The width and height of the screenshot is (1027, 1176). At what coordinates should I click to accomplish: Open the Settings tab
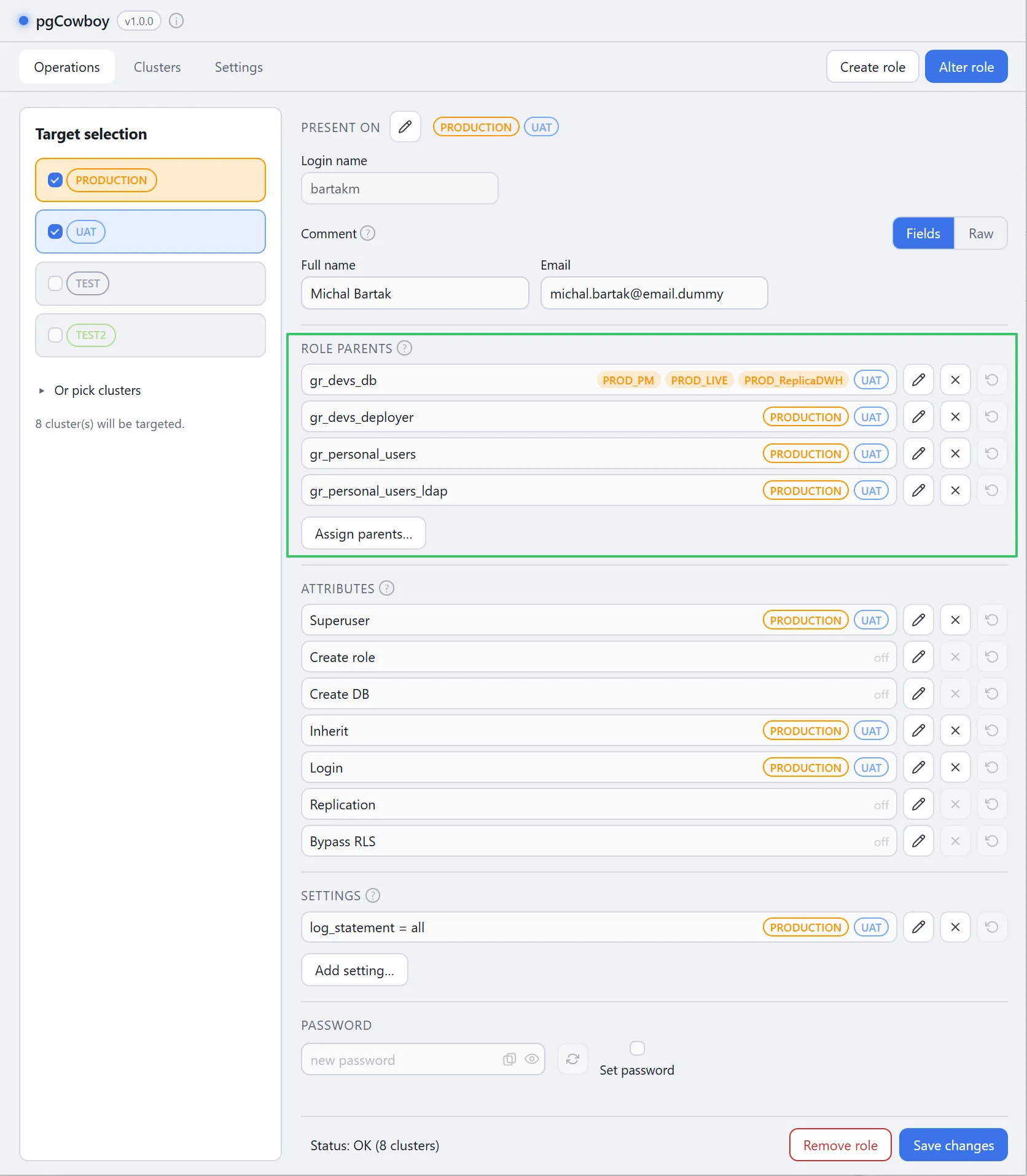pos(238,67)
